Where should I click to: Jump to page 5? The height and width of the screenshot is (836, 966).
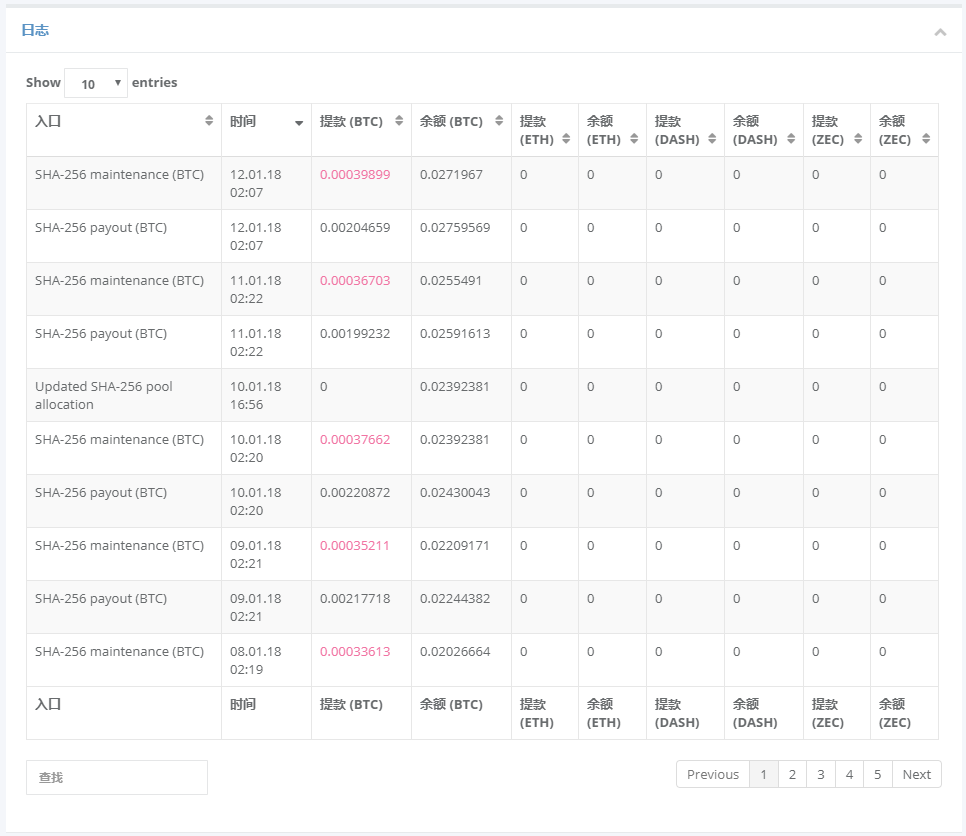pos(877,774)
